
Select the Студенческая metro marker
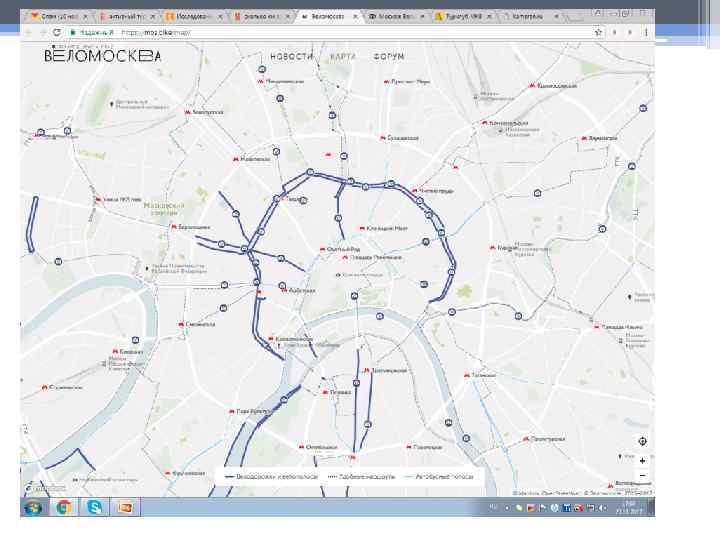pyautogui.click(x=44, y=387)
